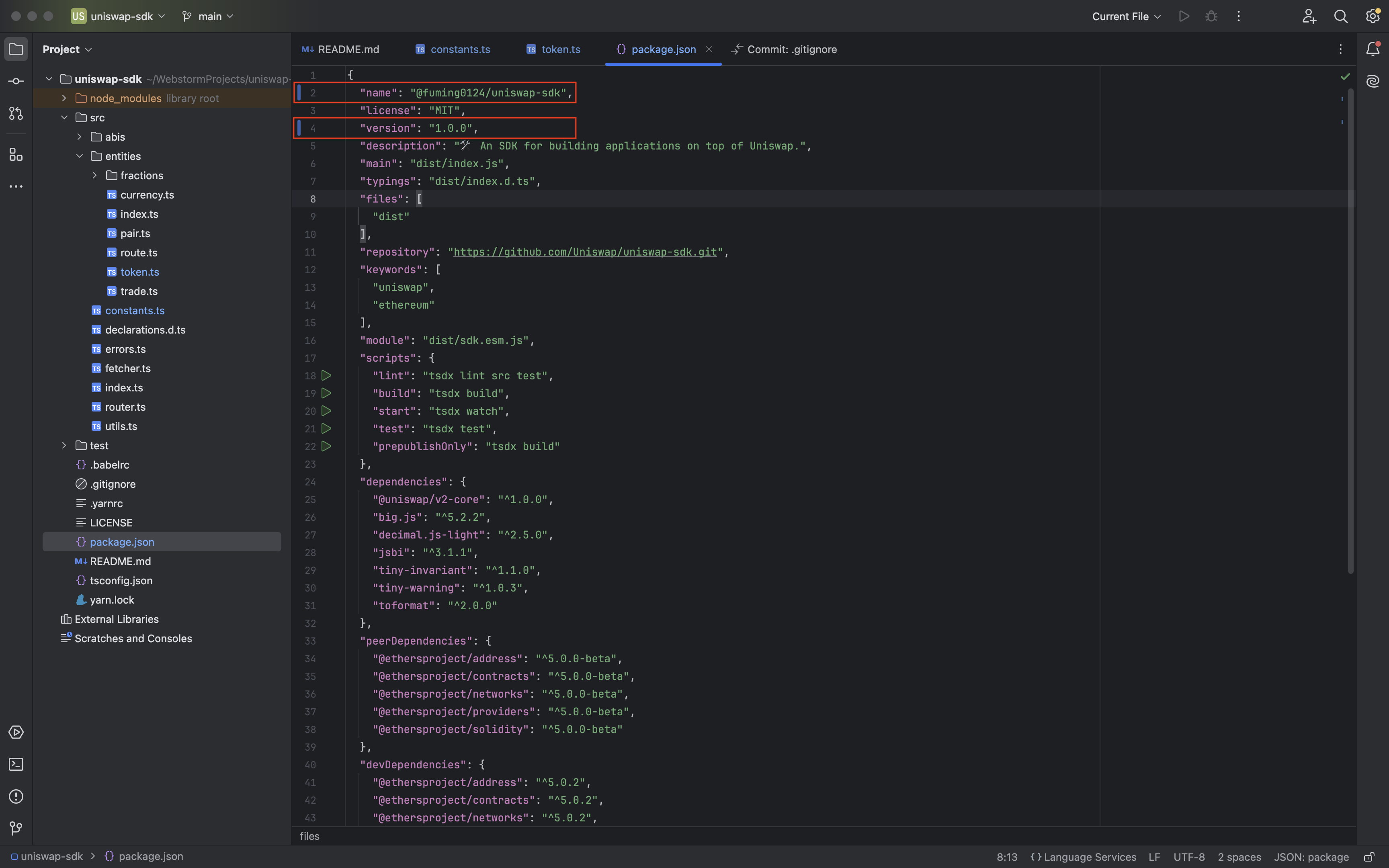The height and width of the screenshot is (868, 1389).
Task: Click the Debug bug icon
Action: [1211, 16]
